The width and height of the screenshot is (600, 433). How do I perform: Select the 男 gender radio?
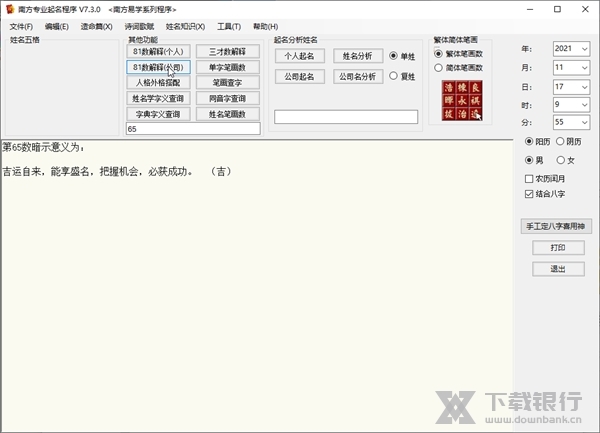click(529, 160)
